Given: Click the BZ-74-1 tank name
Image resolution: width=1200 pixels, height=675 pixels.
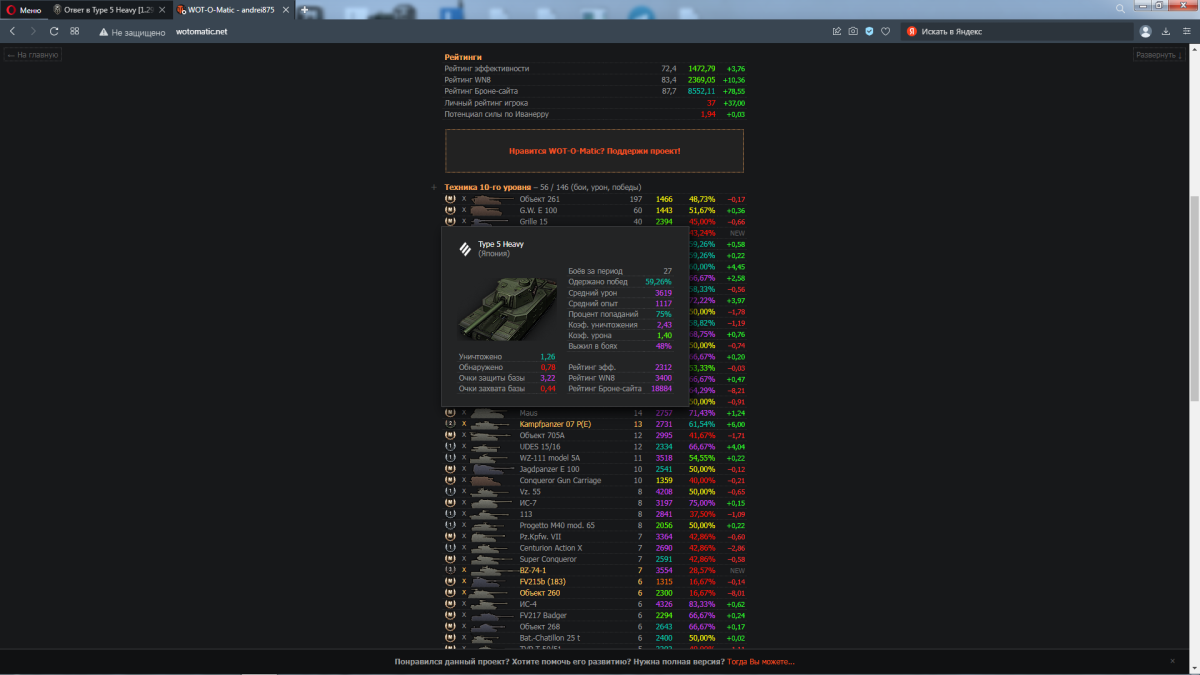Looking at the screenshot, I should pyautogui.click(x=533, y=570).
